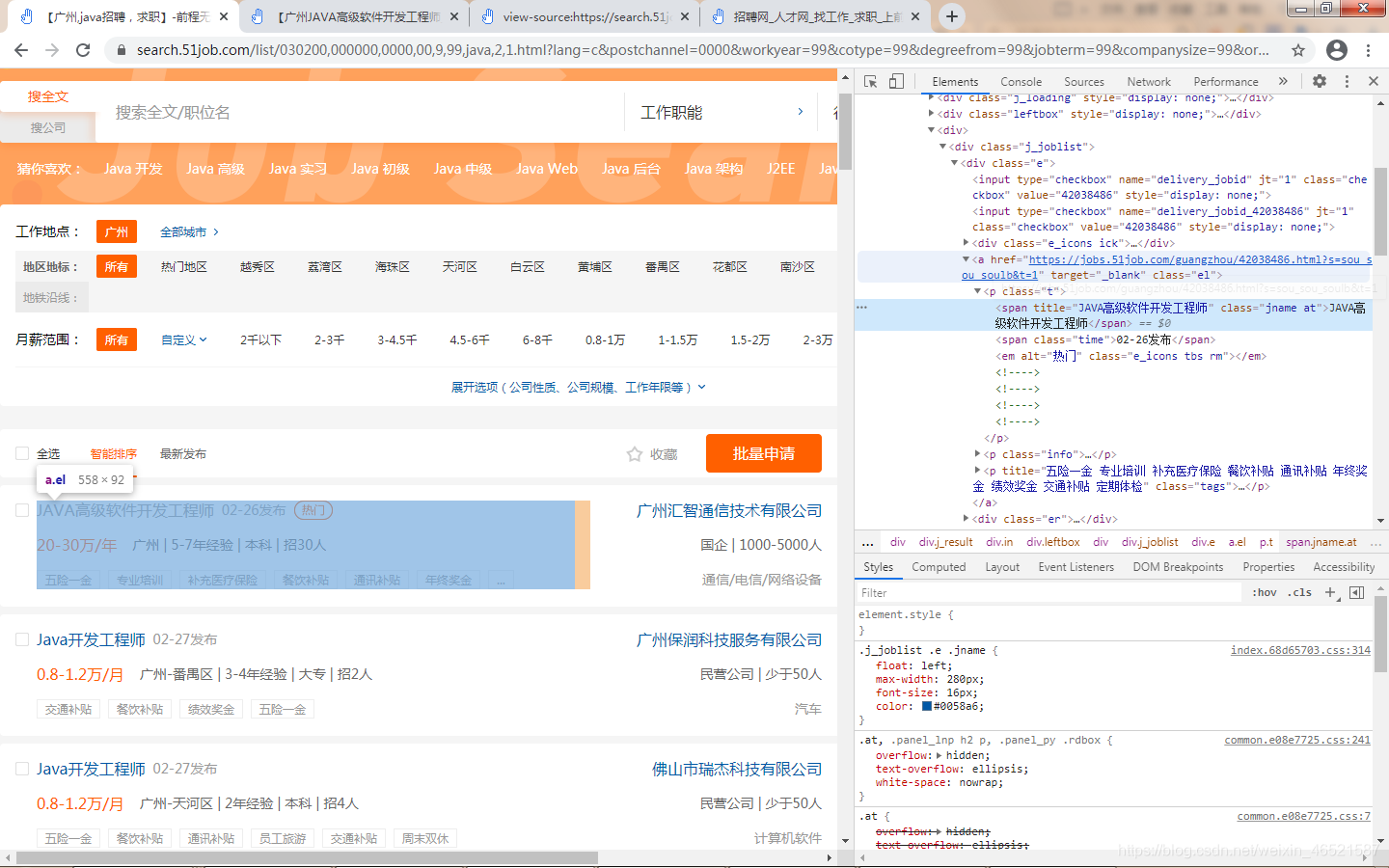Expand the 展开选项 filter section

click(x=579, y=387)
